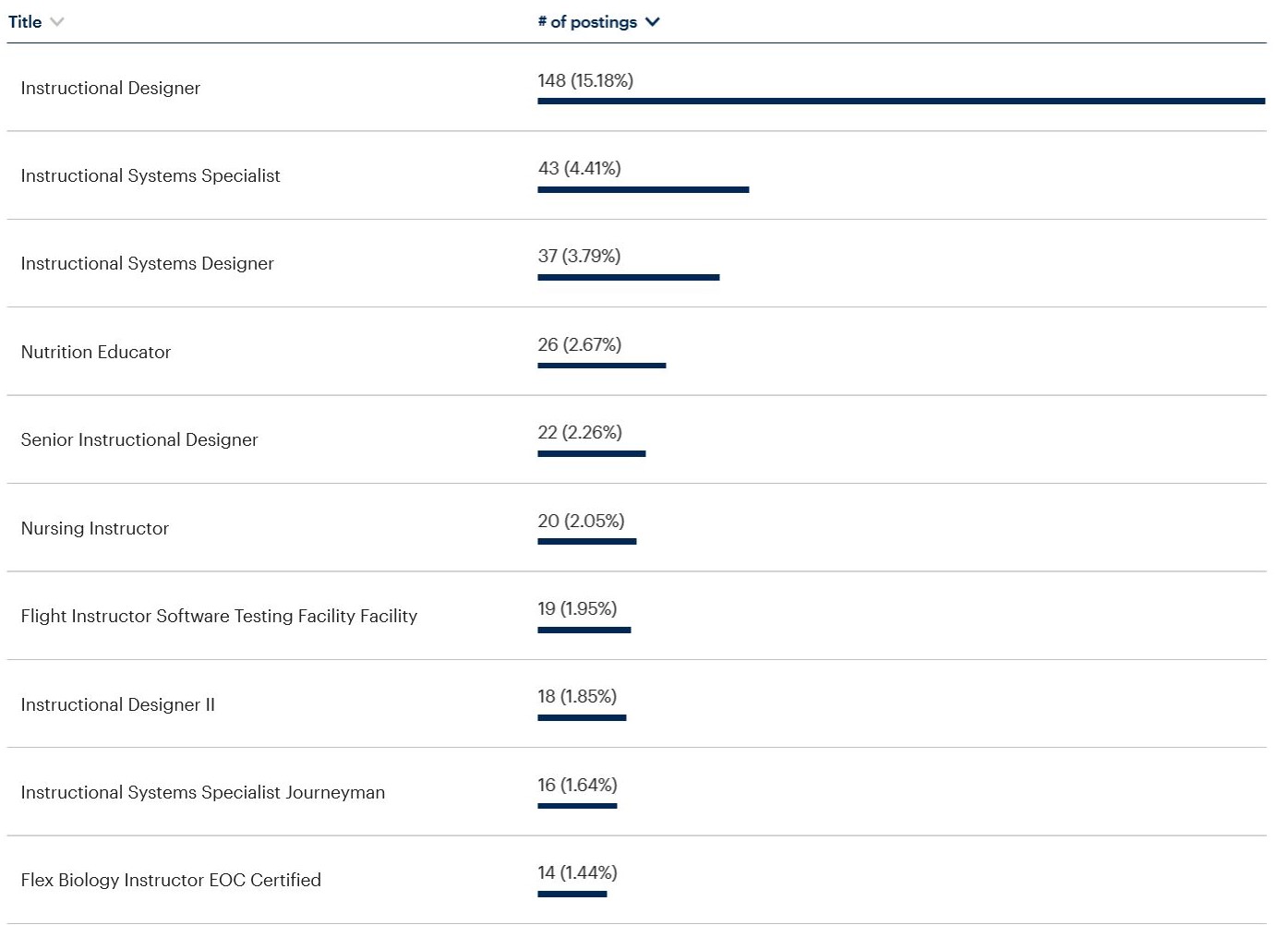The image size is (1288, 925).
Task: Select Flight Instructor Software Testing Facility row
Action: pyautogui.click(x=219, y=616)
